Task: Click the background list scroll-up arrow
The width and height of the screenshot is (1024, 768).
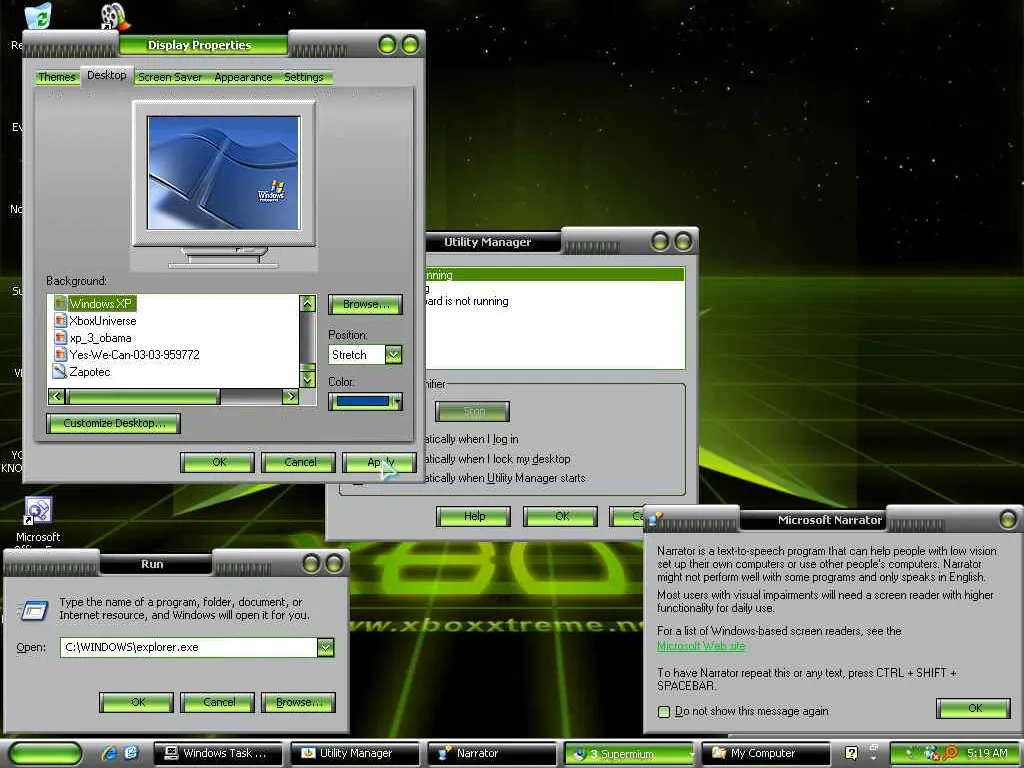Action: [x=308, y=303]
